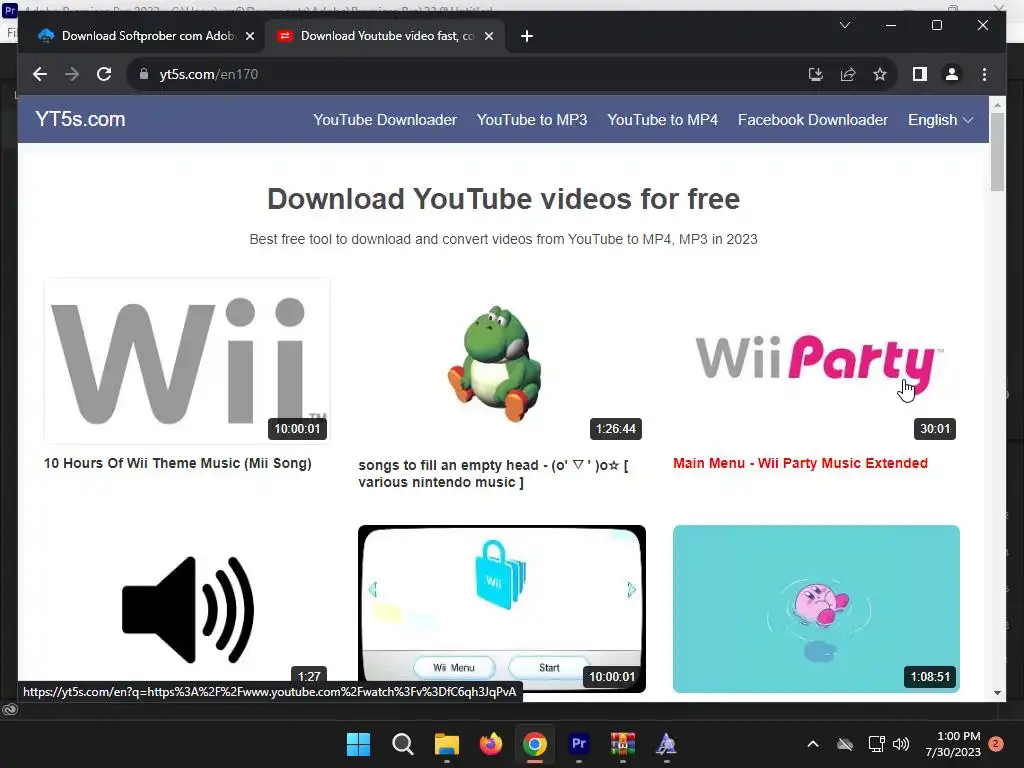This screenshot has width=1024, height=768.
Task: Click the Download YouTube videos for free heading
Action: [504, 199]
